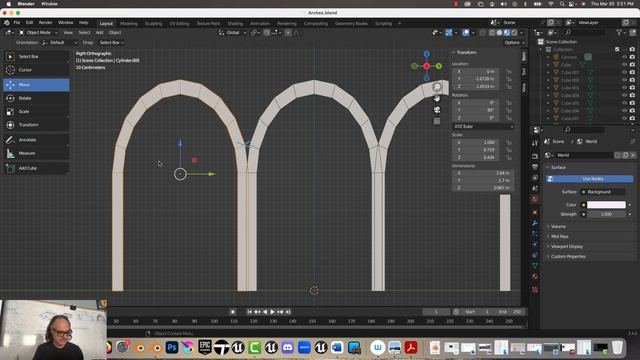Expand the Volume panel
This screenshot has width=640, height=360.
click(558, 227)
